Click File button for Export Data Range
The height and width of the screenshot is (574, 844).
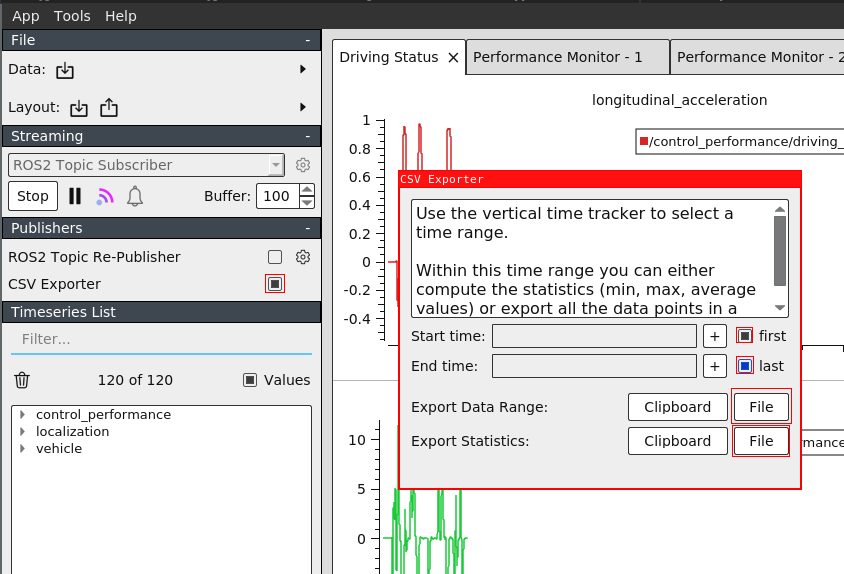(x=761, y=407)
